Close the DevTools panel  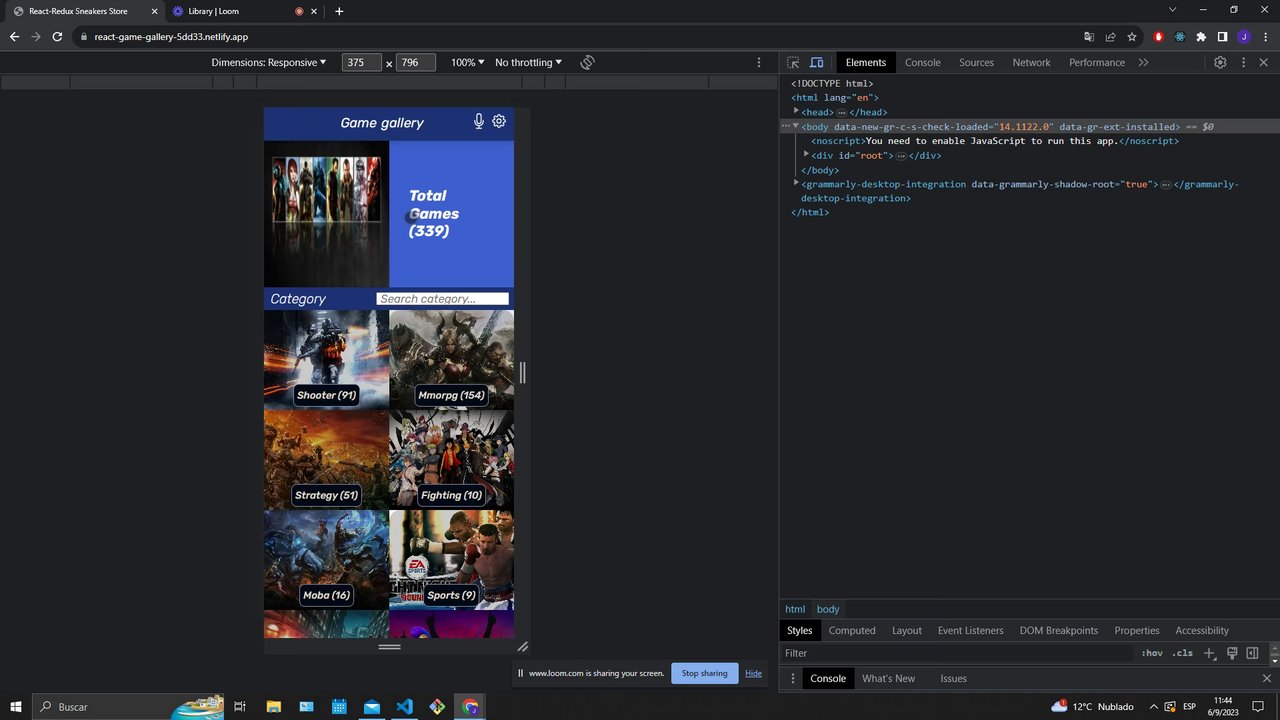click(x=1263, y=62)
